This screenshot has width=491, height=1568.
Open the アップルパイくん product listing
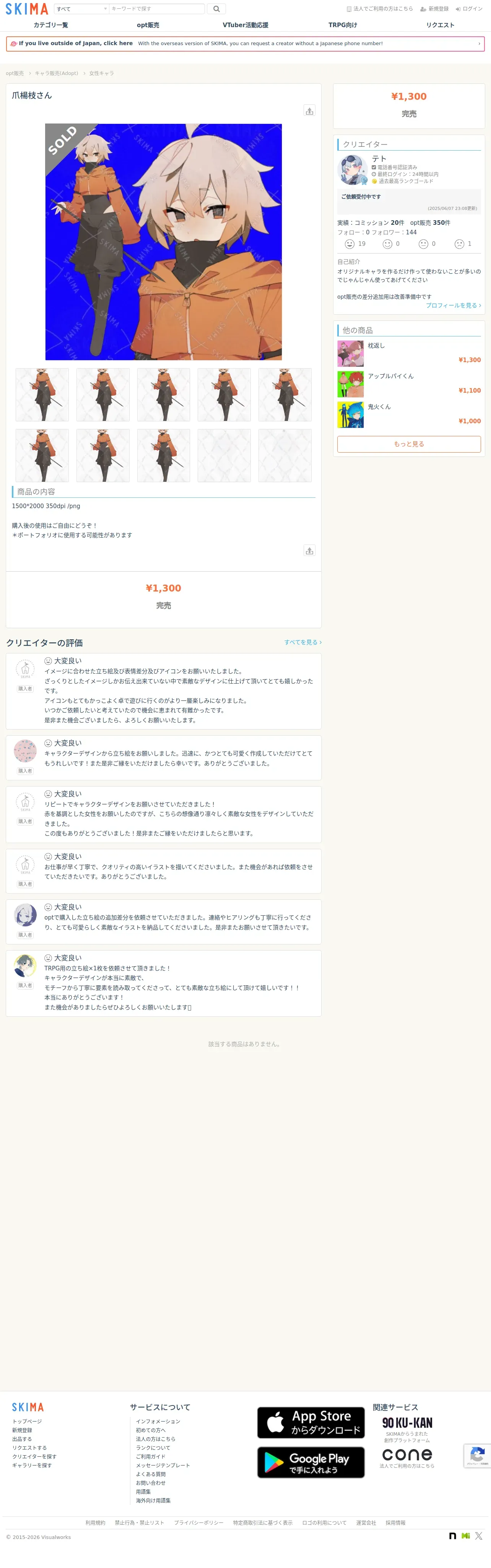(x=409, y=384)
